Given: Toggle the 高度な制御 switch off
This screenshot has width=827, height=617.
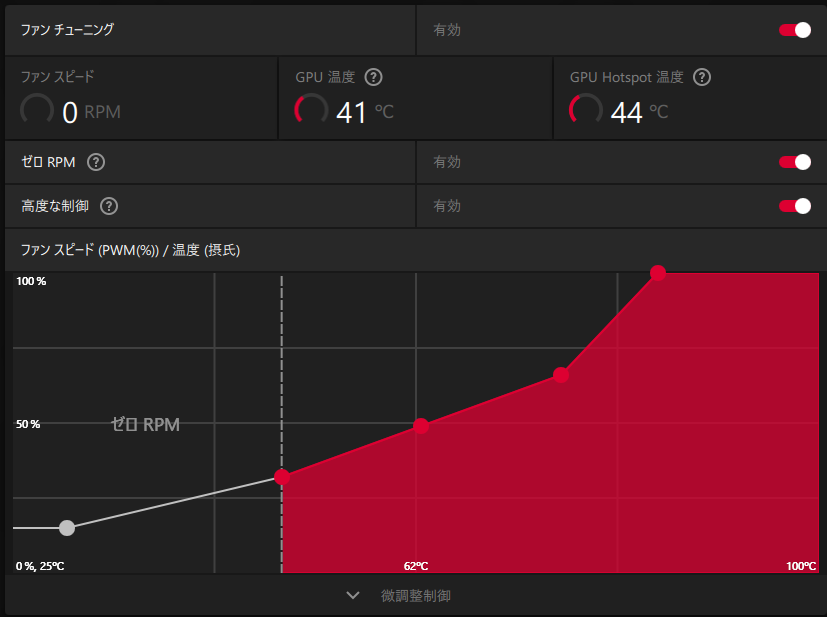Looking at the screenshot, I should 795,206.
